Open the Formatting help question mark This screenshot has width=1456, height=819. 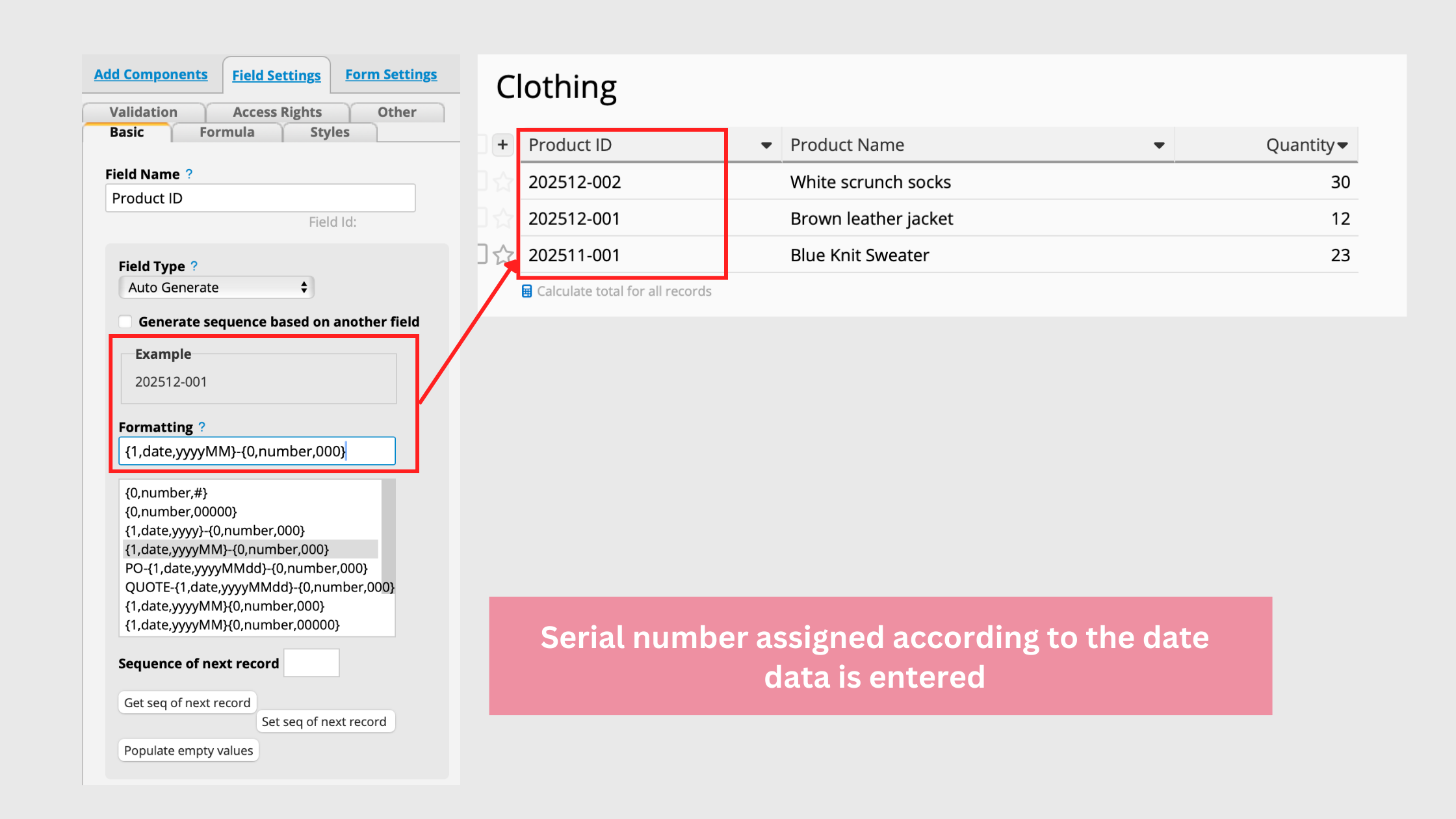tap(202, 427)
